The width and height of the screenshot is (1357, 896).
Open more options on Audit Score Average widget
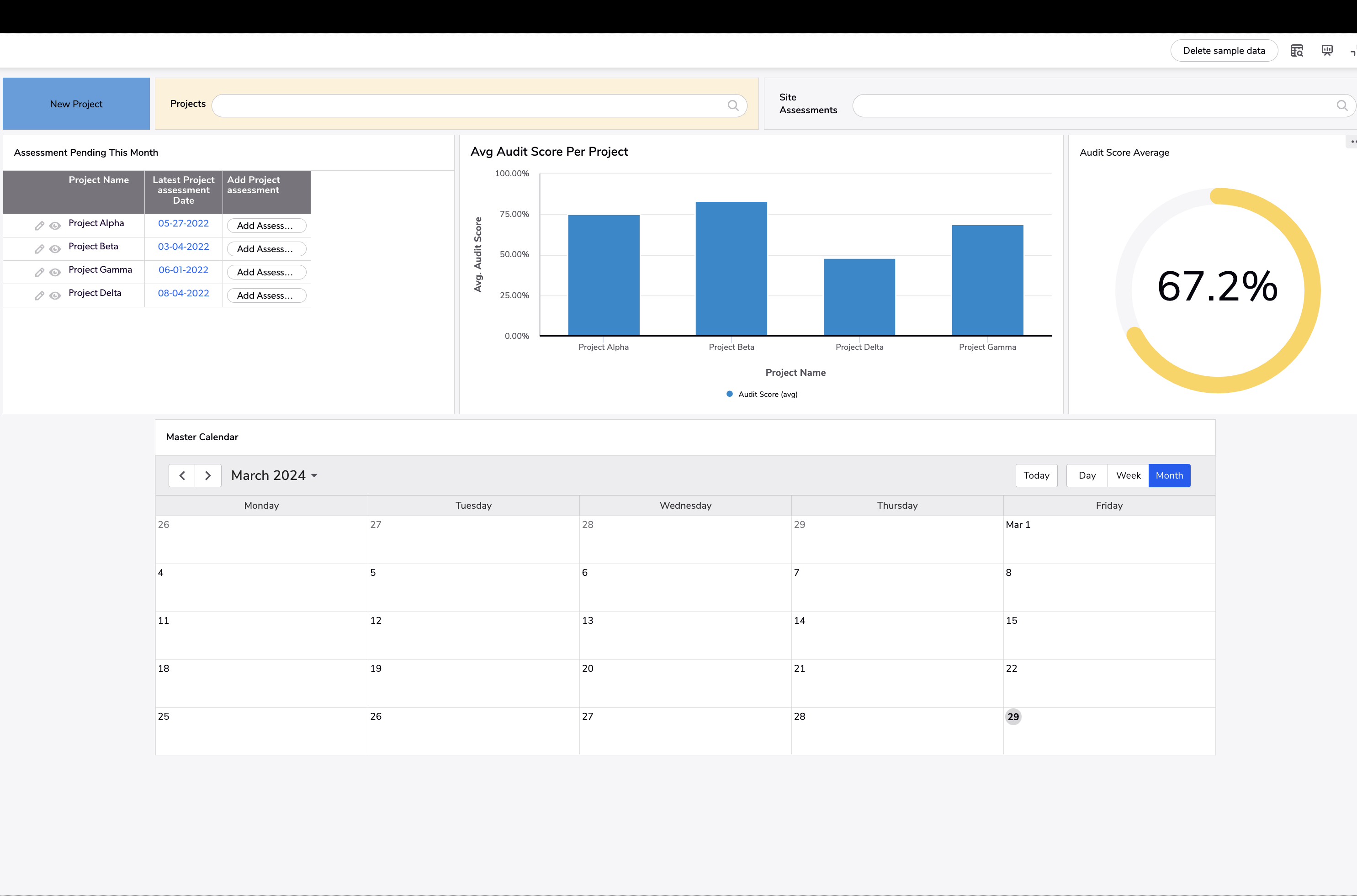[x=1352, y=141]
